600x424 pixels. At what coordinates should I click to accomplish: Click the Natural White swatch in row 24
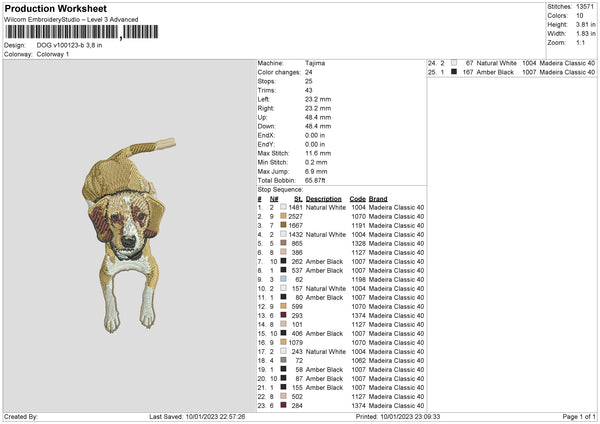point(453,63)
